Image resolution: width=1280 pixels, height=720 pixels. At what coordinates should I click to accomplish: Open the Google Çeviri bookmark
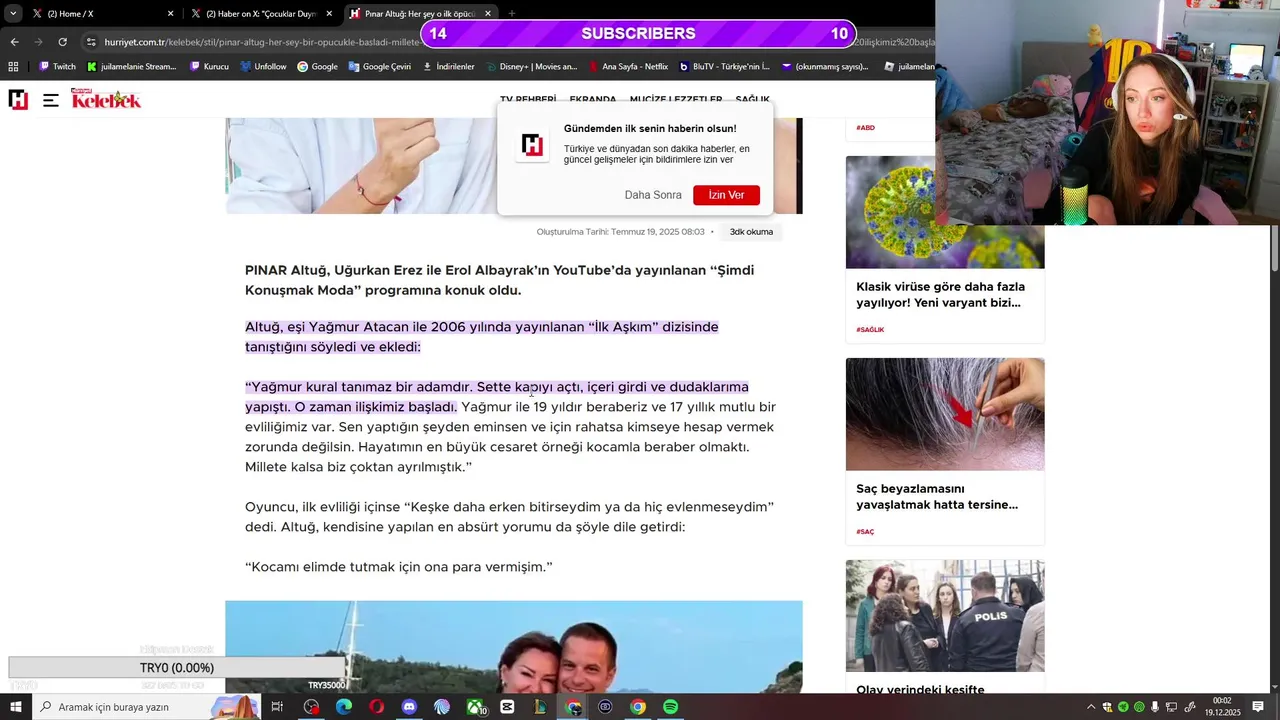[380, 67]
